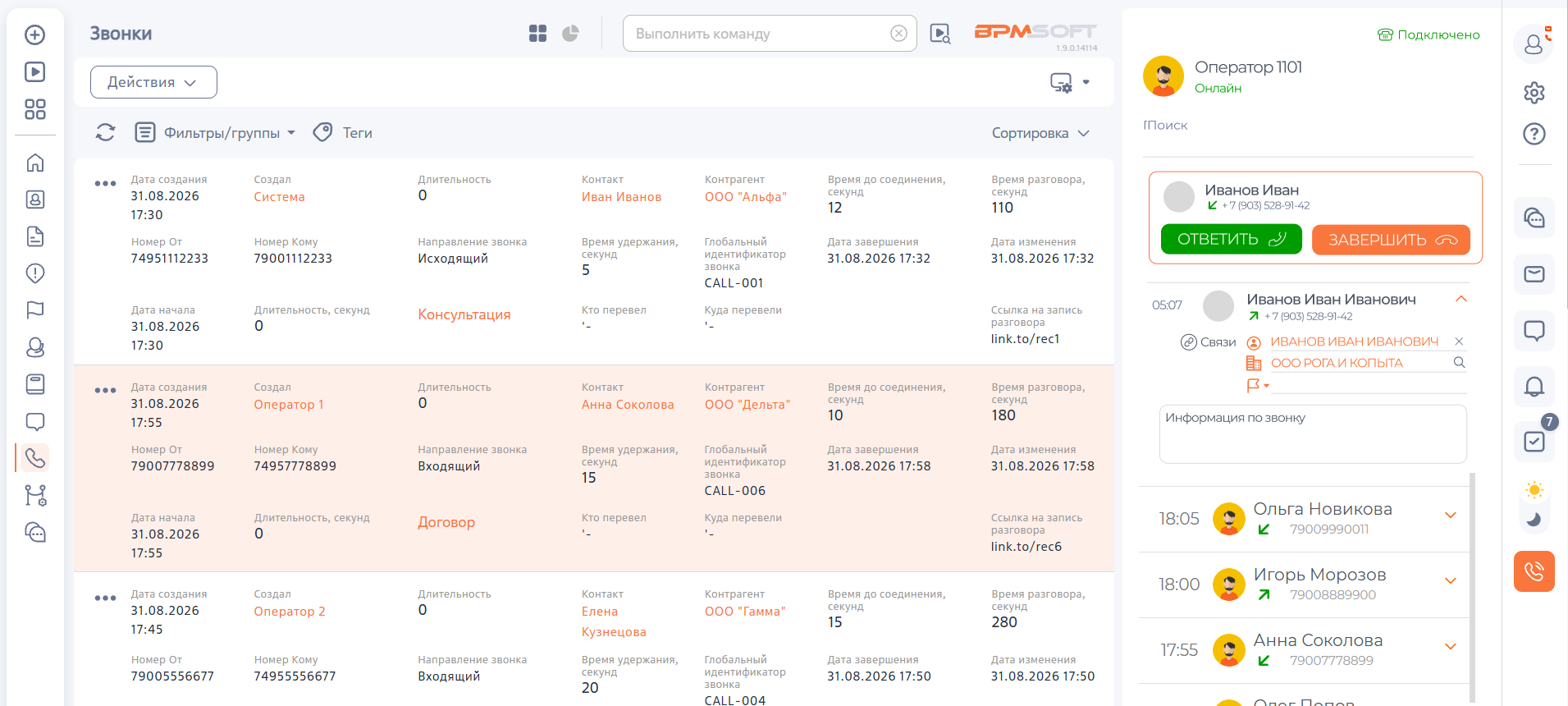The image size is (1568, 706).
Task: Open the tasks icon with badge 7
Action: tap(1534, 441)
